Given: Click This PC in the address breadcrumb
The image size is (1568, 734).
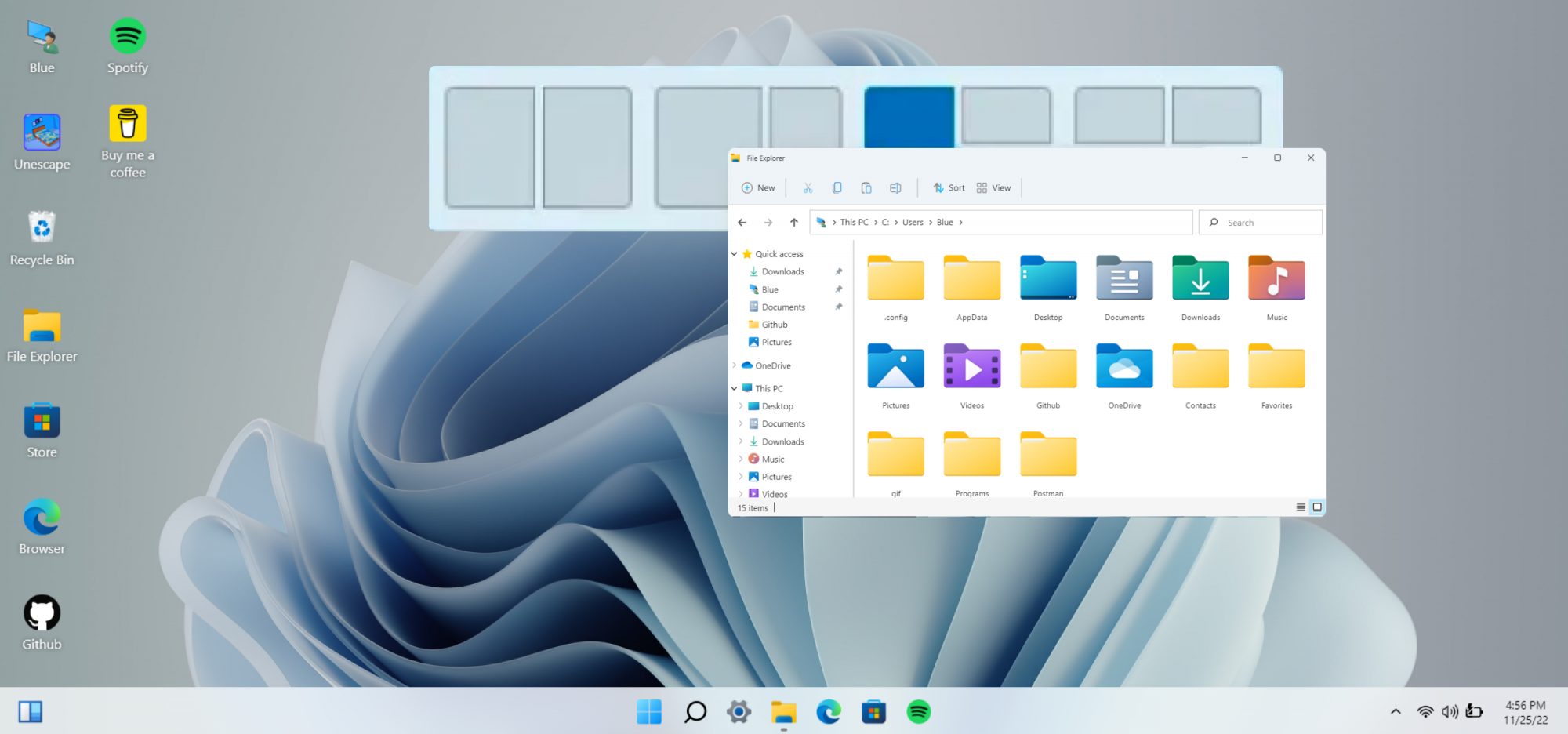Looking at the screenshot, I should [855, 223].
